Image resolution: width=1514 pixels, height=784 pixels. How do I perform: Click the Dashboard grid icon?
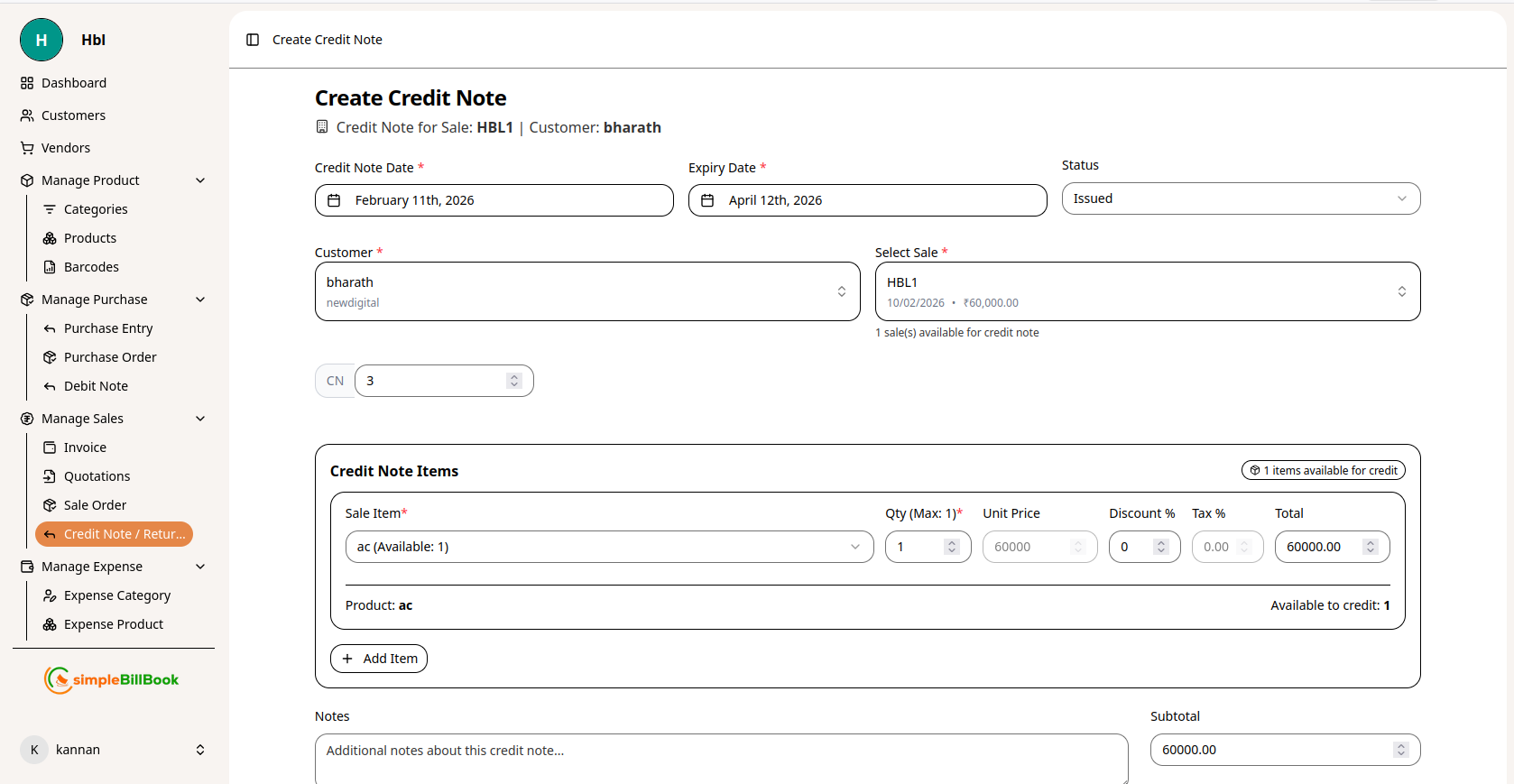27,83
